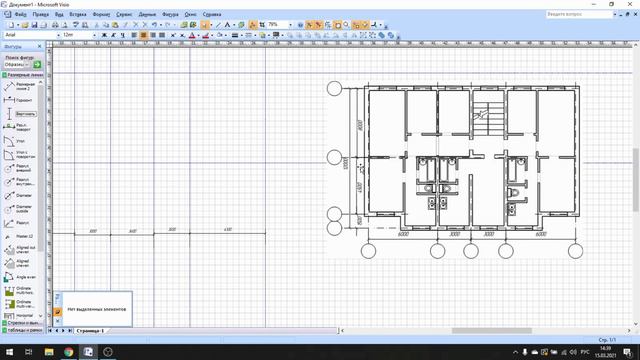
Task: Undo the last action with the arrow icon
Action: tap(155, 25)
